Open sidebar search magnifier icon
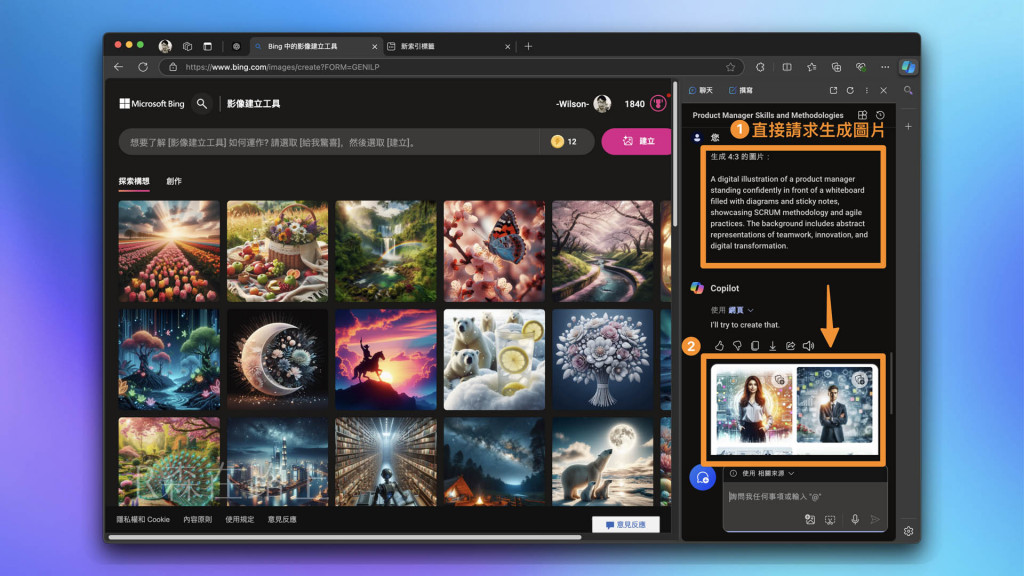The width and height of the screenshot is (1024, 576). (908, 90)
